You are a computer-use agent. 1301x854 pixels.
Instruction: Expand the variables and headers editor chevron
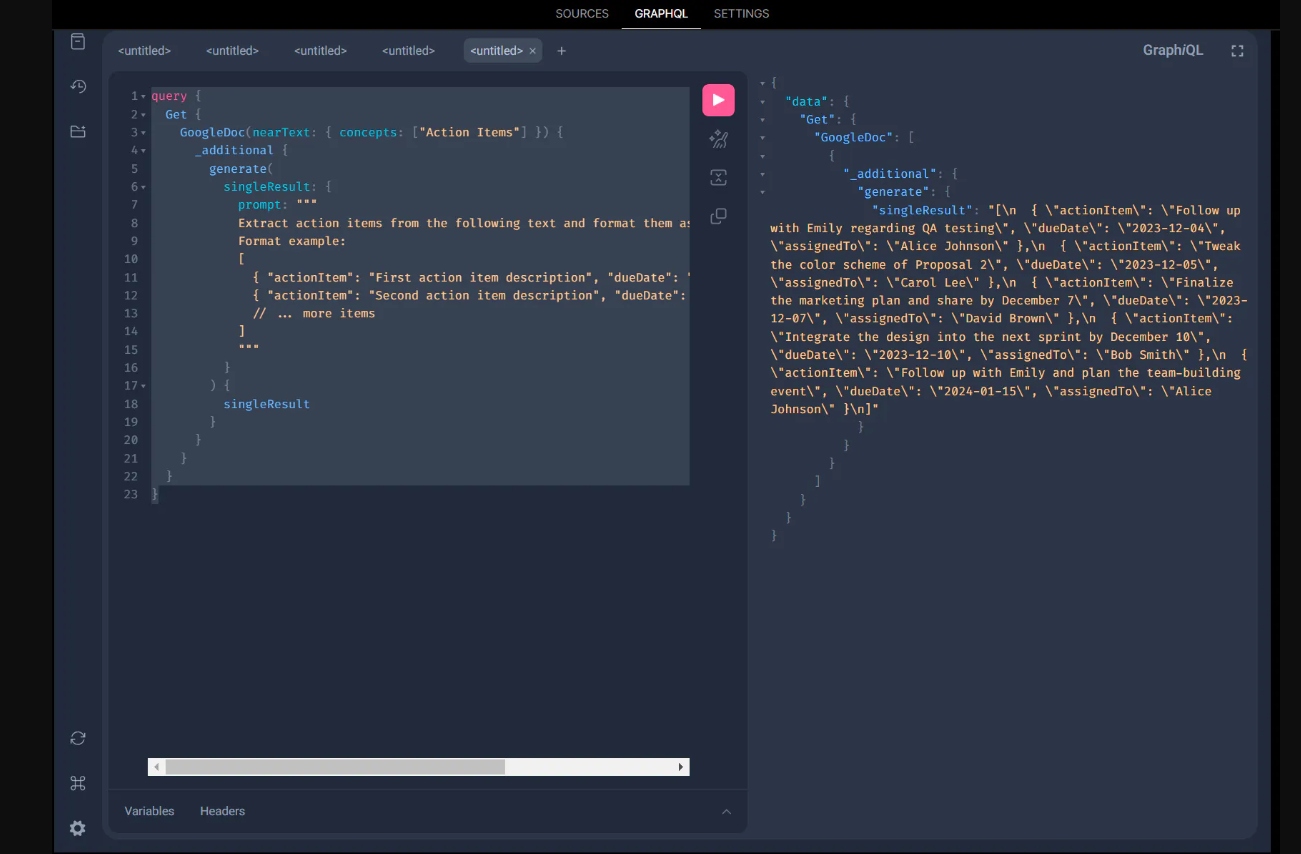pos(727,811)
